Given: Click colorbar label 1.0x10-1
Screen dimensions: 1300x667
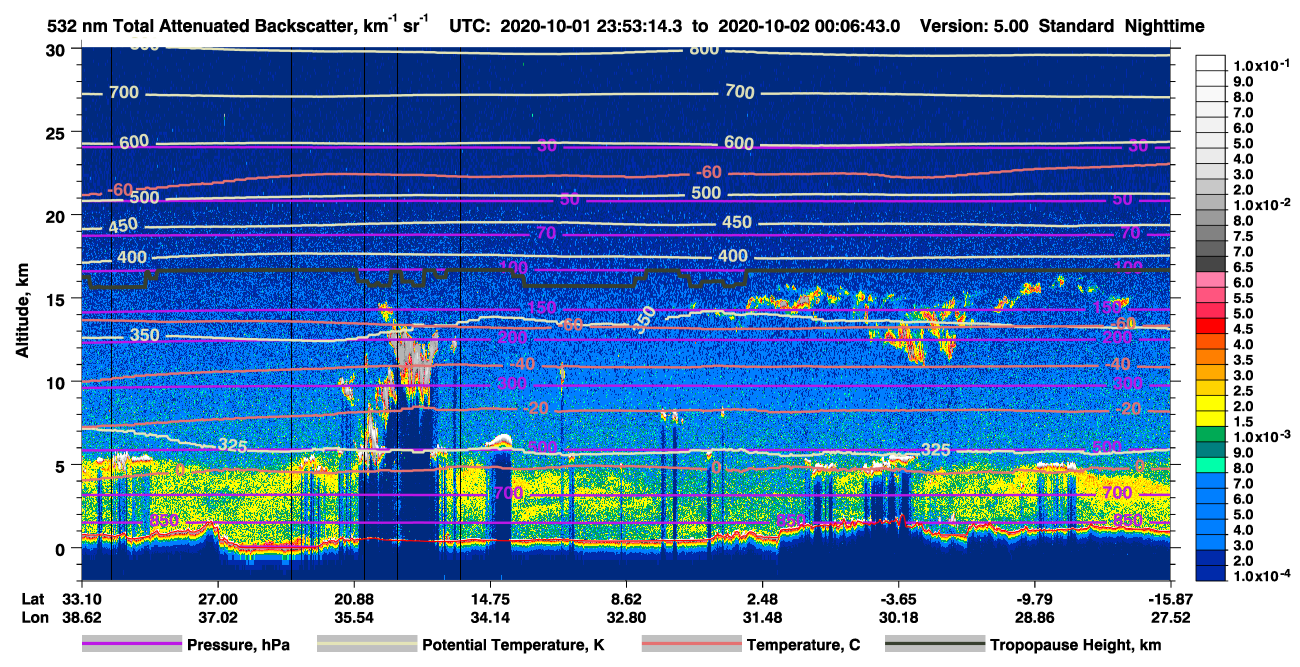Looking at the screenshot, I should click(x=1264, y=64).
